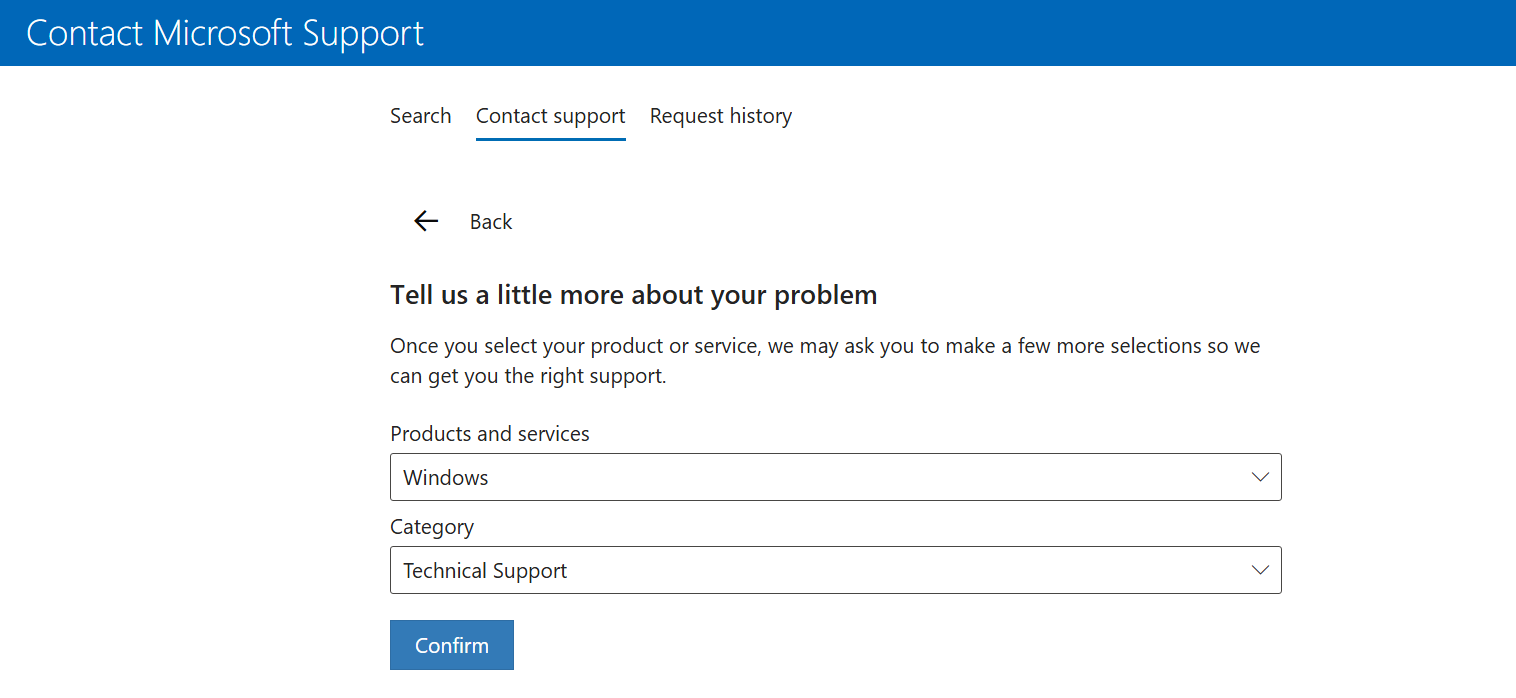
Task: Click the chevron on the Technical Support dropdown
Action: (x=1260, y=570)
